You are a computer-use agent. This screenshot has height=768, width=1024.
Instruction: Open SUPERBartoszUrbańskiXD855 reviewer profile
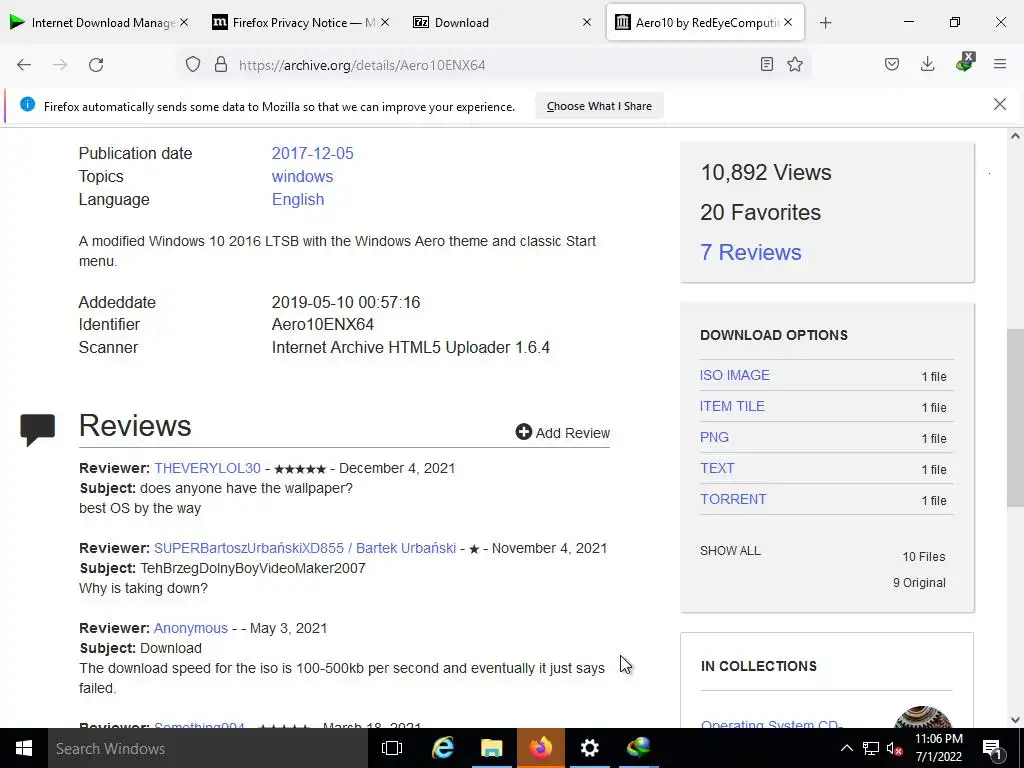(305, 548)
